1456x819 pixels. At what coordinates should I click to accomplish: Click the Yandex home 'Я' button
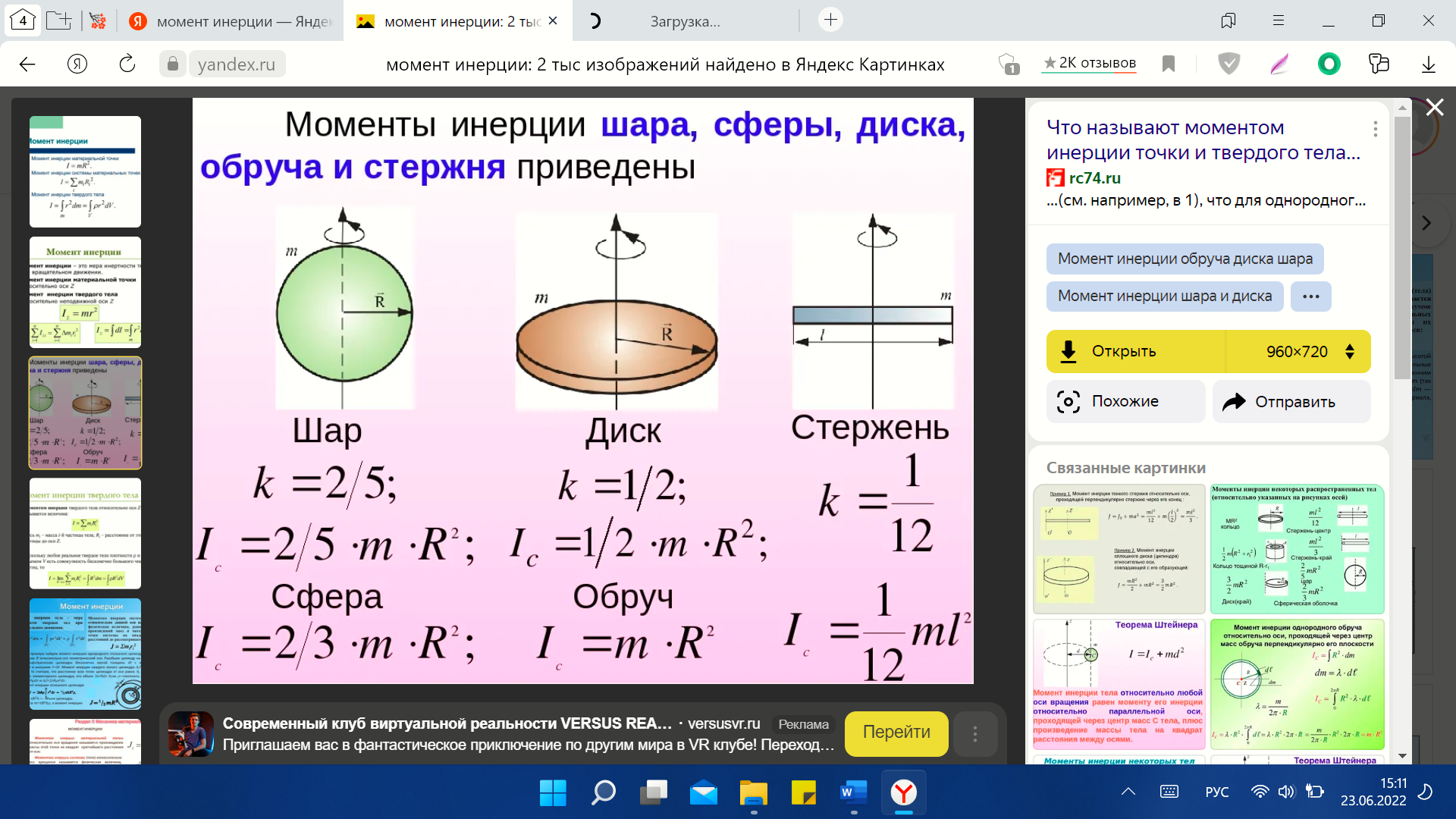click(x=77, y=64)
